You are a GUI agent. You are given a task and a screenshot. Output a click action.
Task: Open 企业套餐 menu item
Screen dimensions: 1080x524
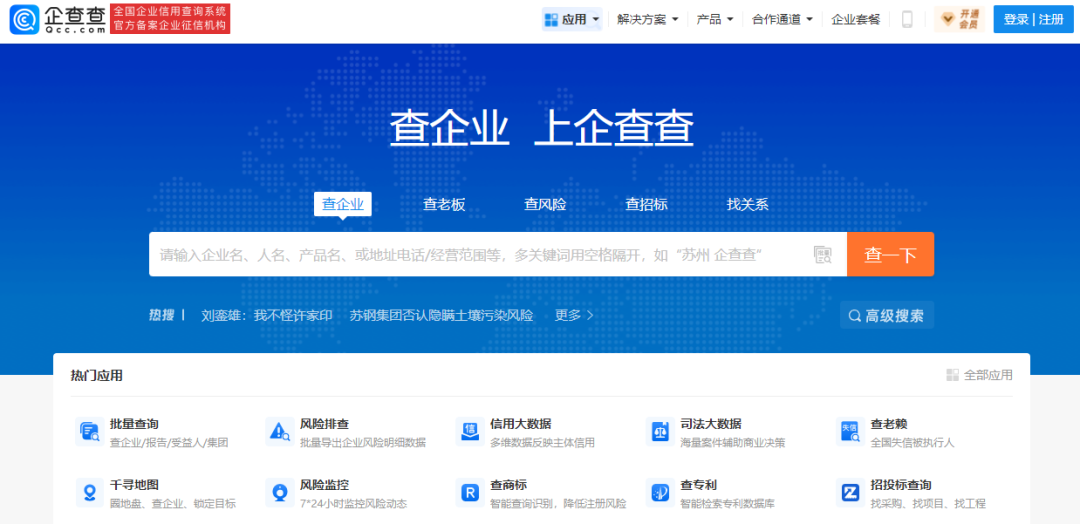point(855,19)
